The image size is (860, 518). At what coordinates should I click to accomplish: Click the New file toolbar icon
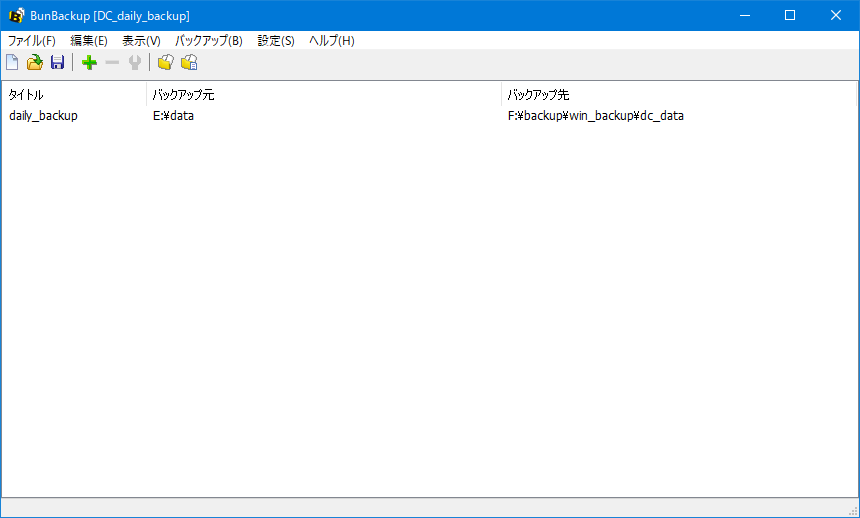click(x=12, y=63)
